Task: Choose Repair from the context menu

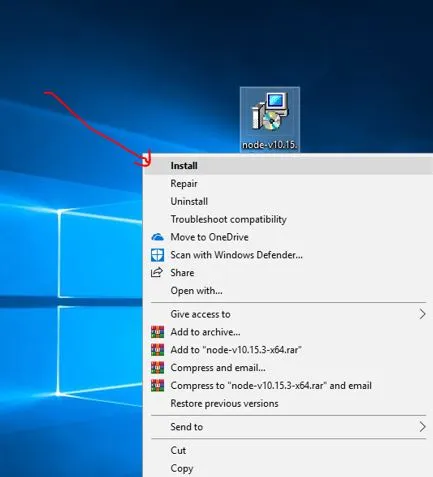Action: pos(288,184)
